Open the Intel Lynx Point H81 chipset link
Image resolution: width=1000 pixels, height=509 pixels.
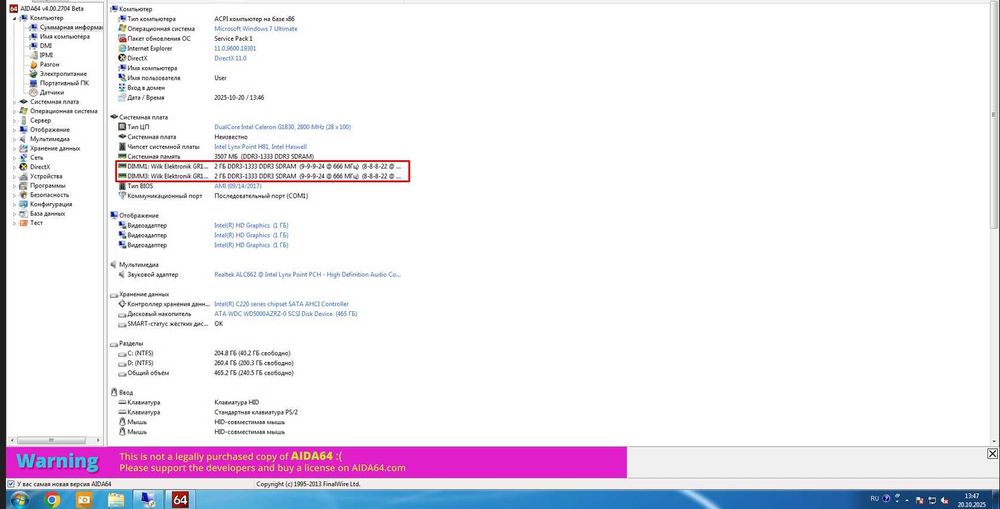coord(260,147)
